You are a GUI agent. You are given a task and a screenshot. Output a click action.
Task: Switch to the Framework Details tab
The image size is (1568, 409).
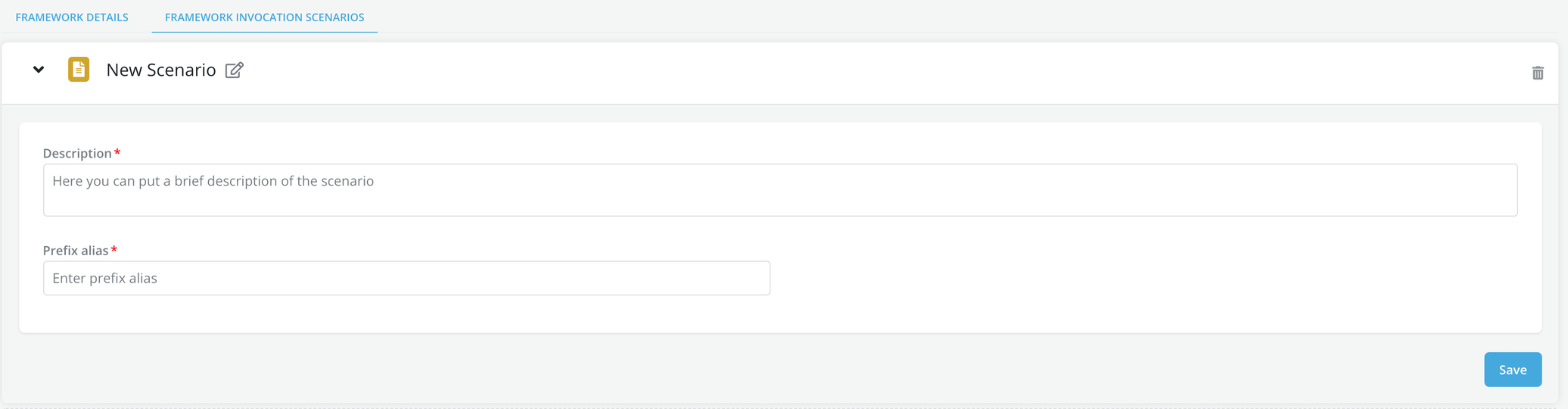tap(72, 17)
